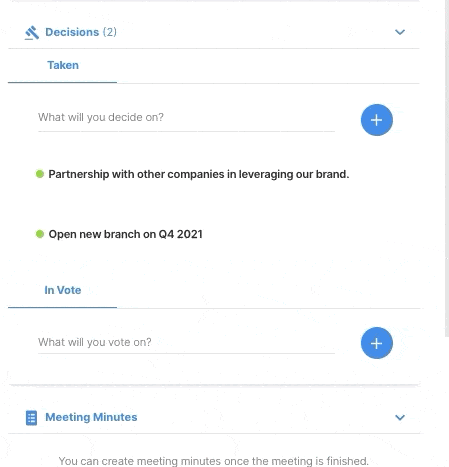Click the green status dot for the Open new branch decision
Screen dimensions: 449x467
[x=40, y=234]
